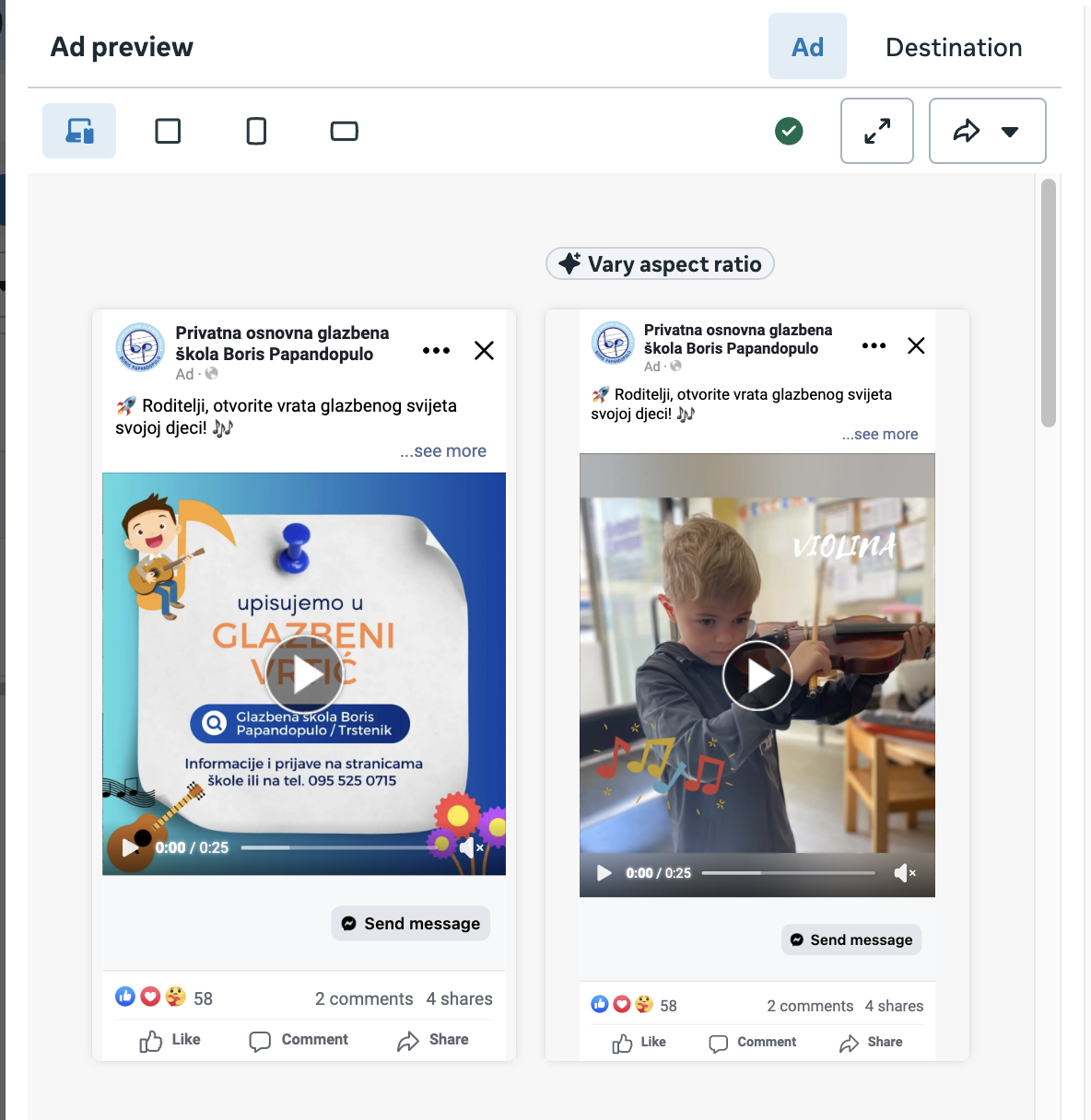Click see more on right ad
The width and height of the screenshot is (1091, 1120).
tap(880, 434)
